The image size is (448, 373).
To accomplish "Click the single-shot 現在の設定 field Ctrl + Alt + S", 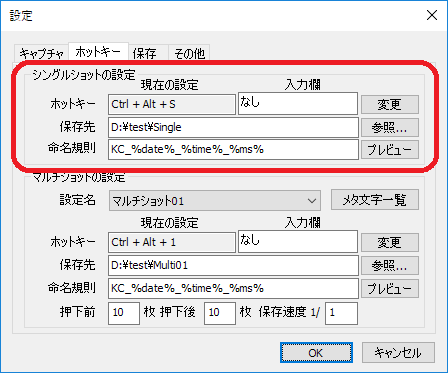I will (172, 104).
